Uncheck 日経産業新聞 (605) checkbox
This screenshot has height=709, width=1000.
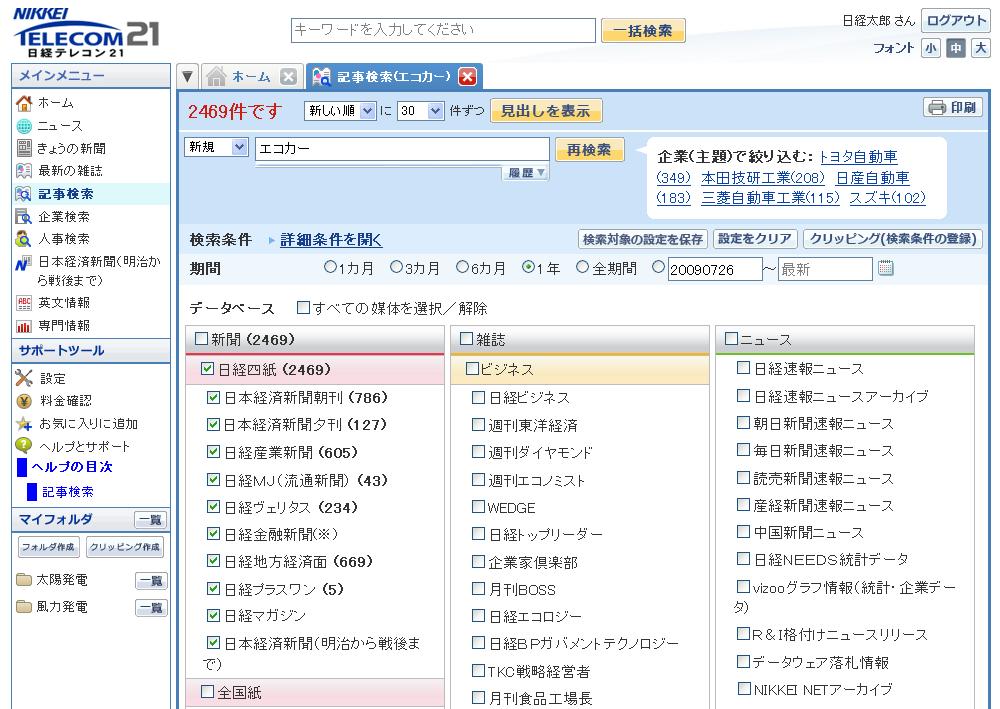(214, 451)
